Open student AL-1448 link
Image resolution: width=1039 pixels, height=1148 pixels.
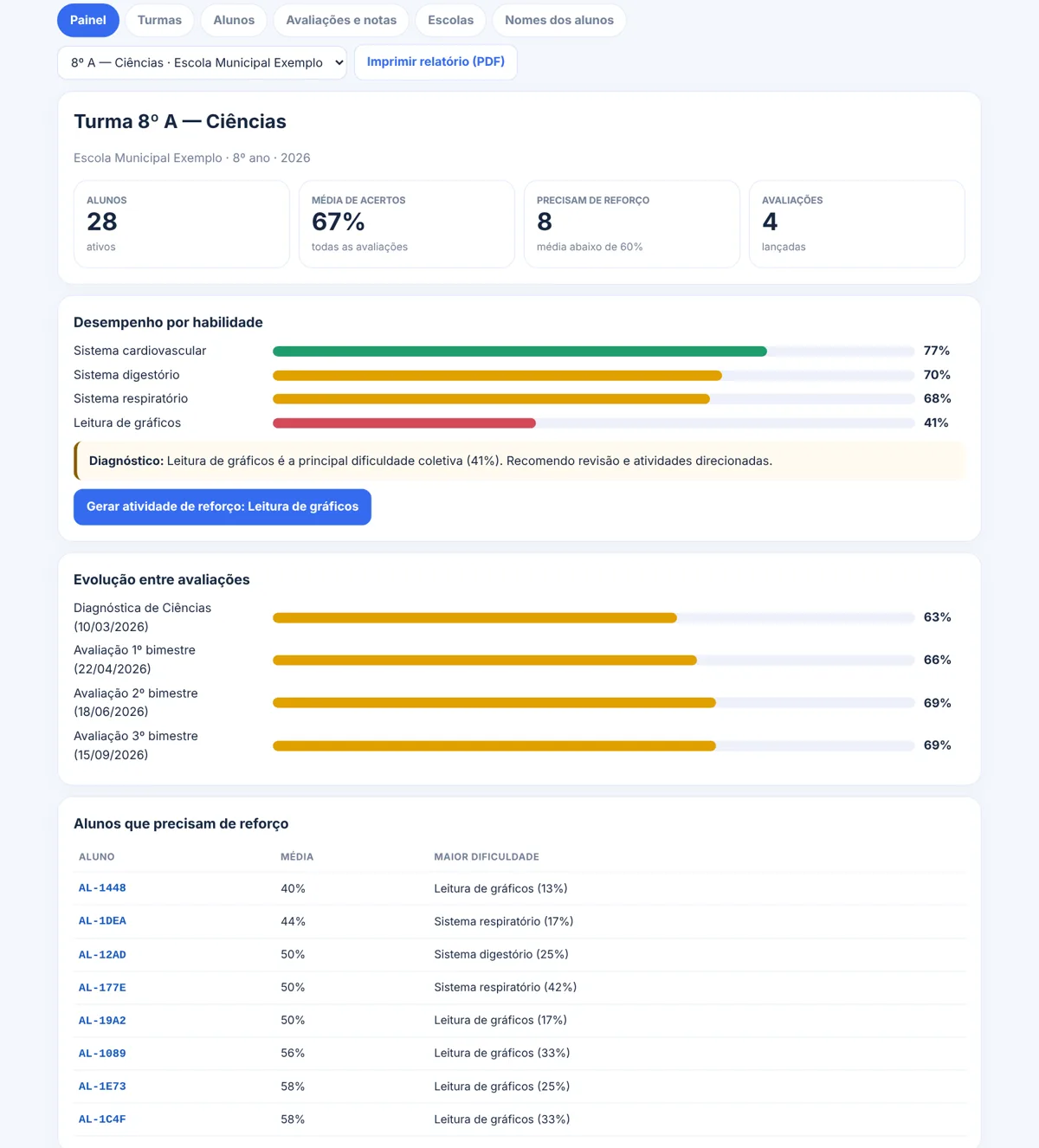102,888
